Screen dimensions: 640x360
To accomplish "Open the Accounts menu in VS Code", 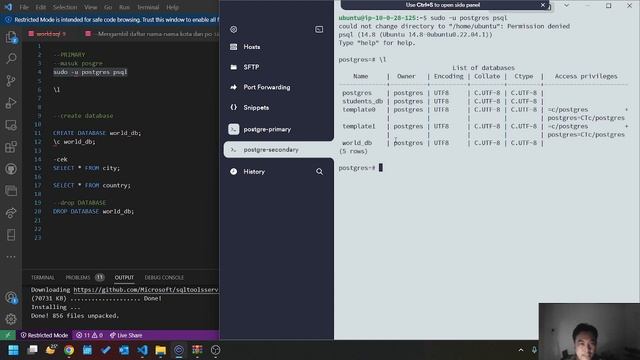I will point(11,298).
